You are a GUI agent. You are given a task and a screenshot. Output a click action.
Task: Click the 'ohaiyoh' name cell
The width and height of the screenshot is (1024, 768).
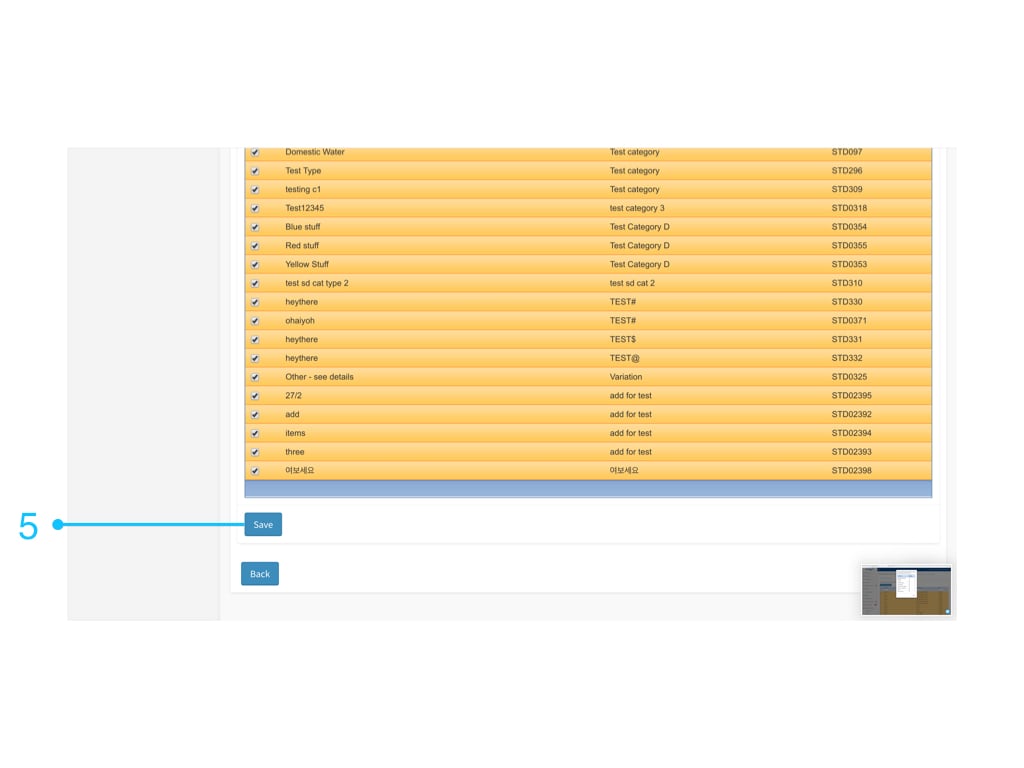tap(300, 321)
